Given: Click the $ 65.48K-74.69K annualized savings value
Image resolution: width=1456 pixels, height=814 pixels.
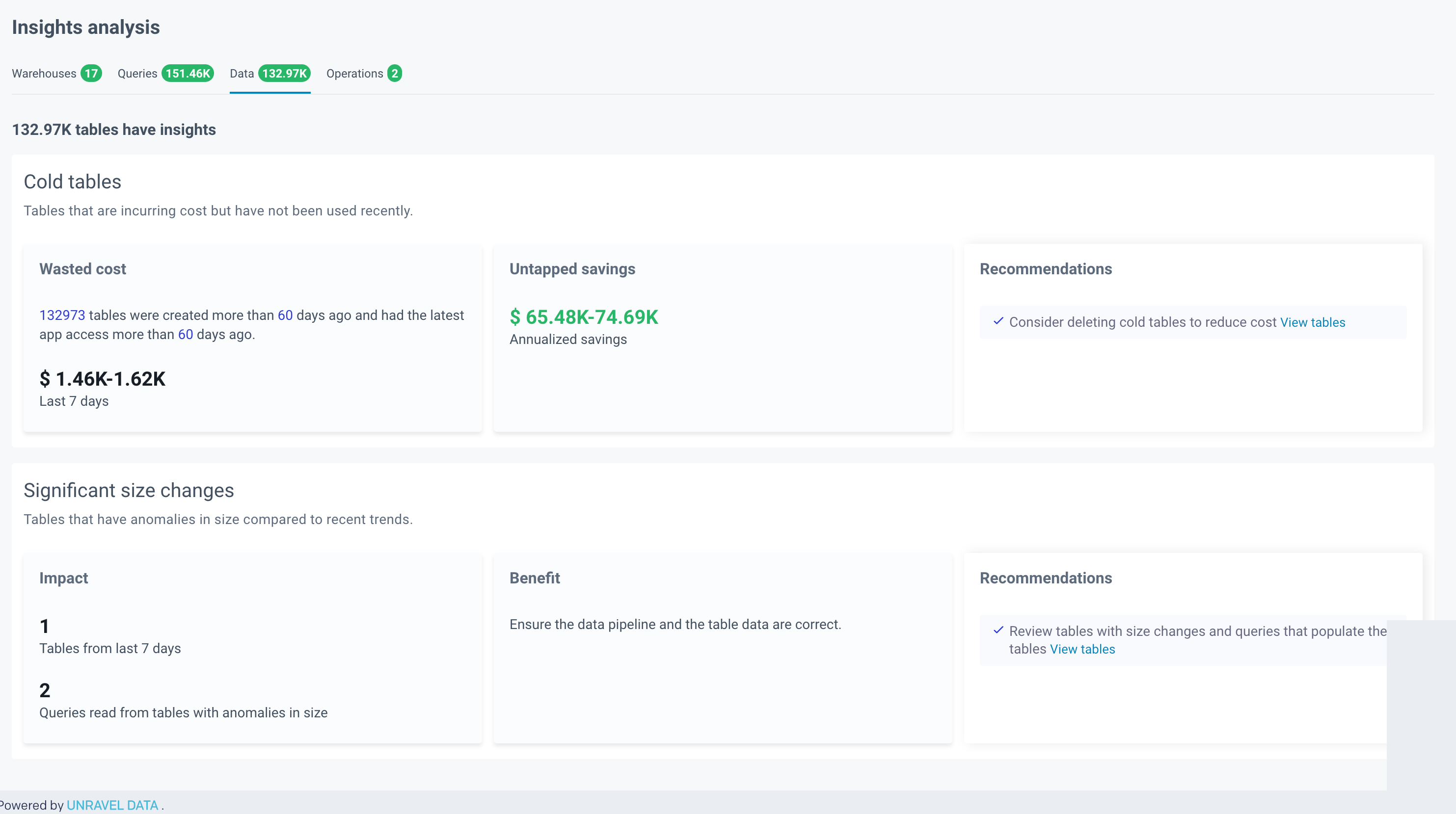Looking at the screenshot, I should coord(584,317).
